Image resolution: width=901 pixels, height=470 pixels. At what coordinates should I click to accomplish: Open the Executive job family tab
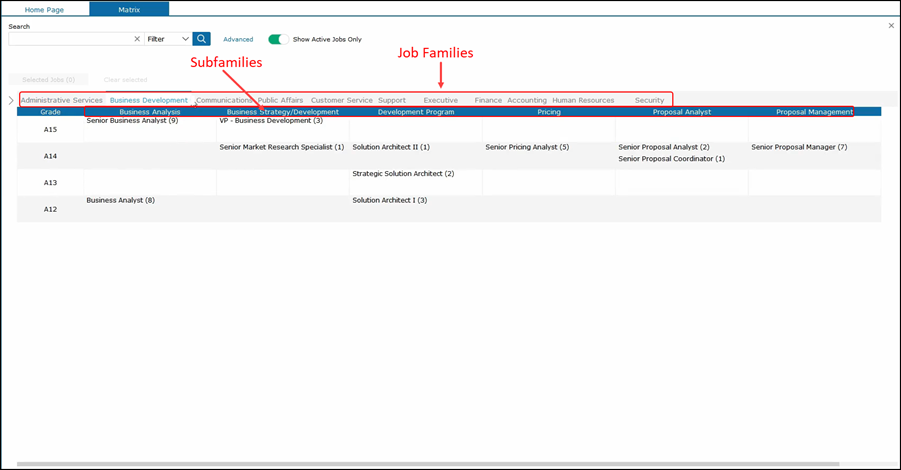(440, 100)
